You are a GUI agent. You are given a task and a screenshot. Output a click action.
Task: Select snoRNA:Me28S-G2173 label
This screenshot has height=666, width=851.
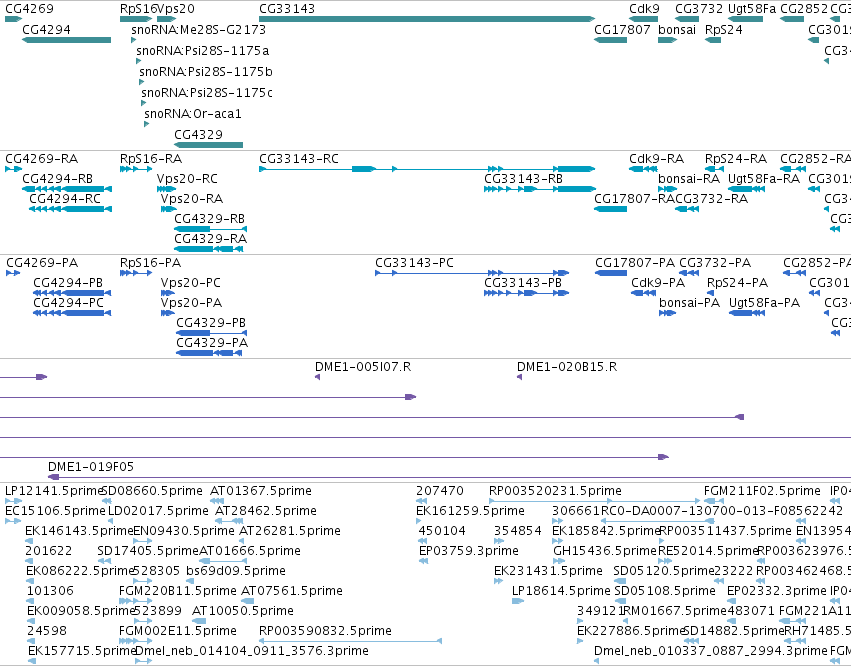[199, 30]
